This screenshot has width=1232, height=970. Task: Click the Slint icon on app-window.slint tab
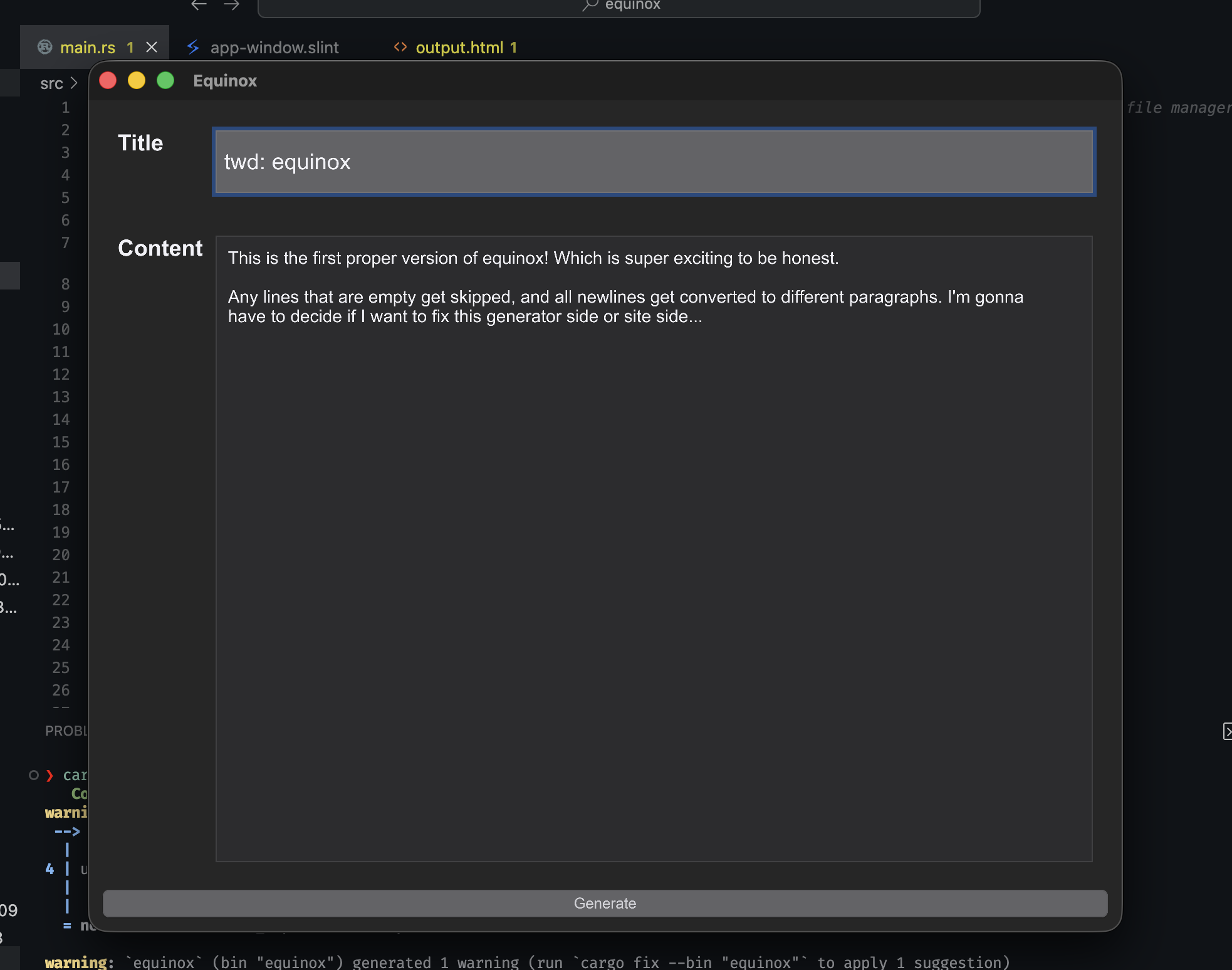pyautogui.click(x=193, y=47)
